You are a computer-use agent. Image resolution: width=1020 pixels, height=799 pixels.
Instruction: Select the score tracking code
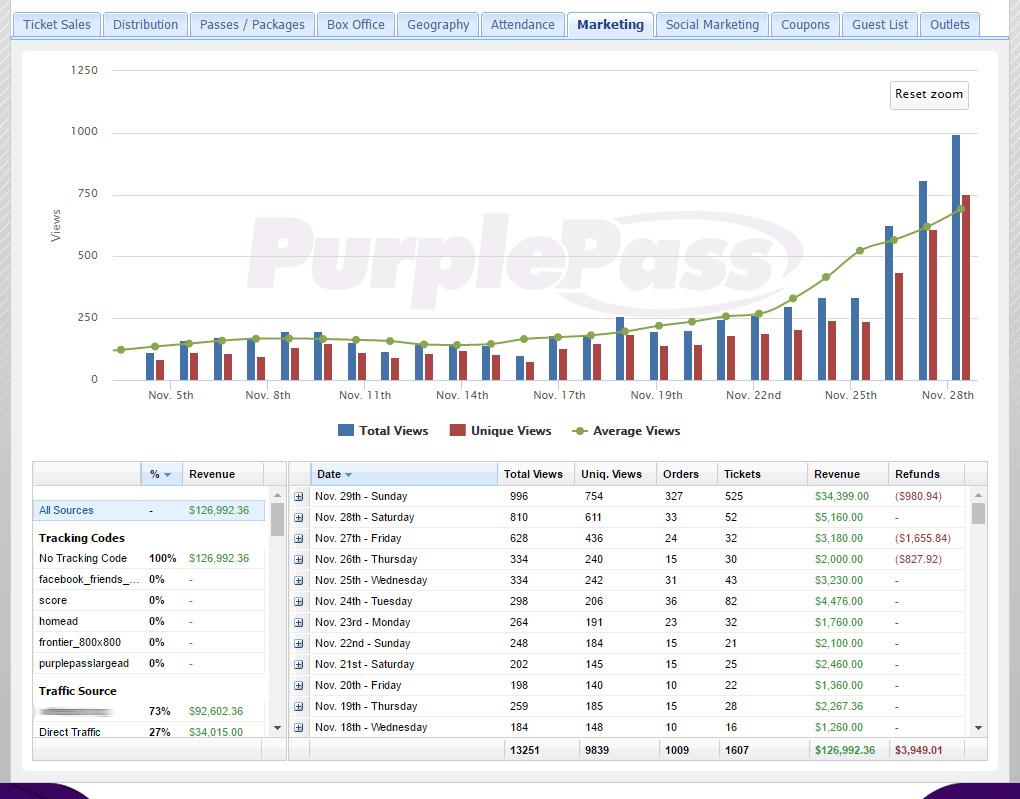click(x=149, y=601)
